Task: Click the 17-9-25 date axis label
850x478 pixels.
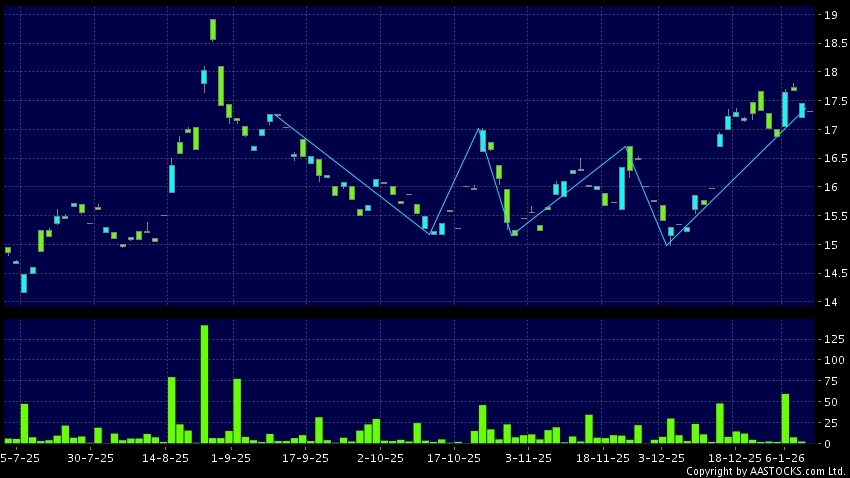Action: point(306,457)
